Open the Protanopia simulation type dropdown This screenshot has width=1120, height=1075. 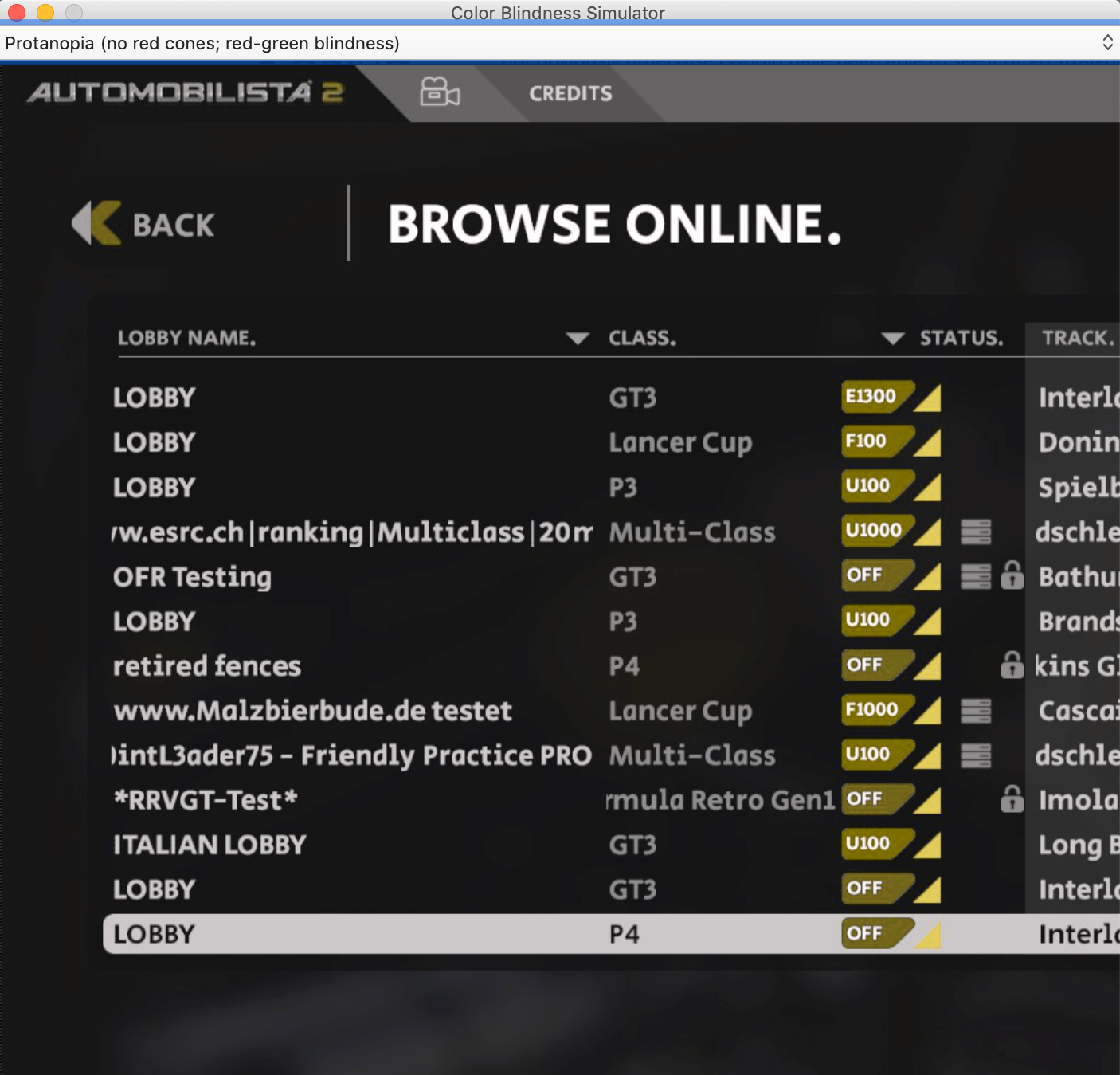pyautogui.click(x=560, y=43)
